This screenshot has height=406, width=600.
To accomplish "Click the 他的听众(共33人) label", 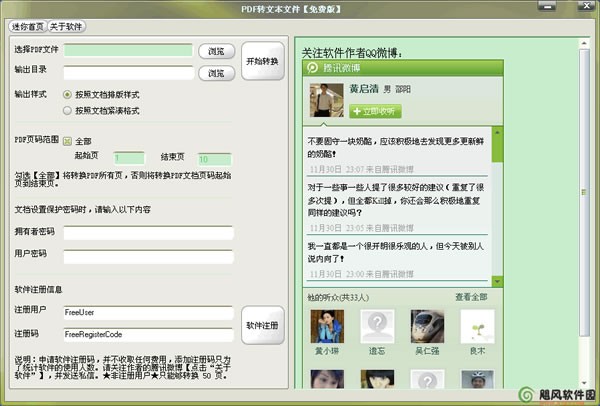I will point(338,297).
